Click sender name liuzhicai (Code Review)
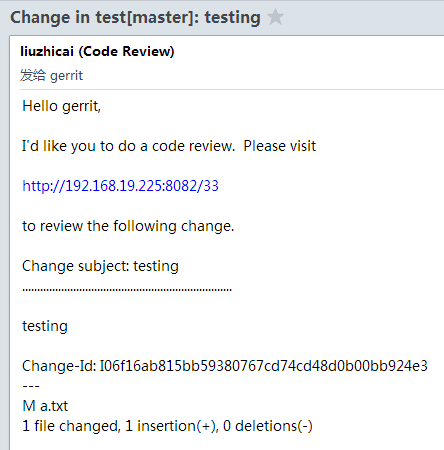This screenshot has height=450, width=444. point(97,51)
